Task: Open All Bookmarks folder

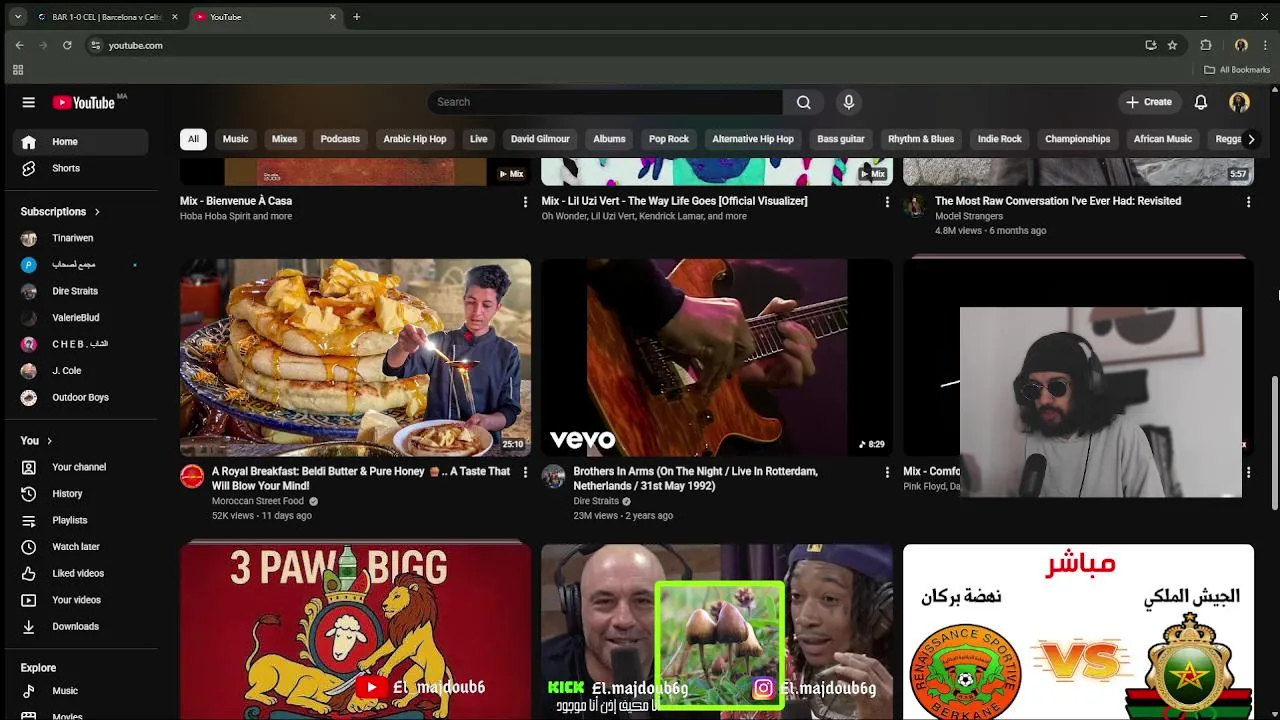Action: point(1237,70)
